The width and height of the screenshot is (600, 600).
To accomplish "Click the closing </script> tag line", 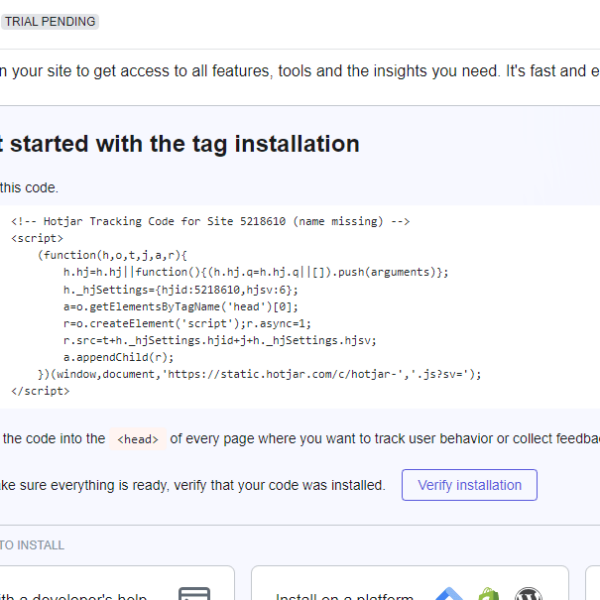I will point(40,391).
